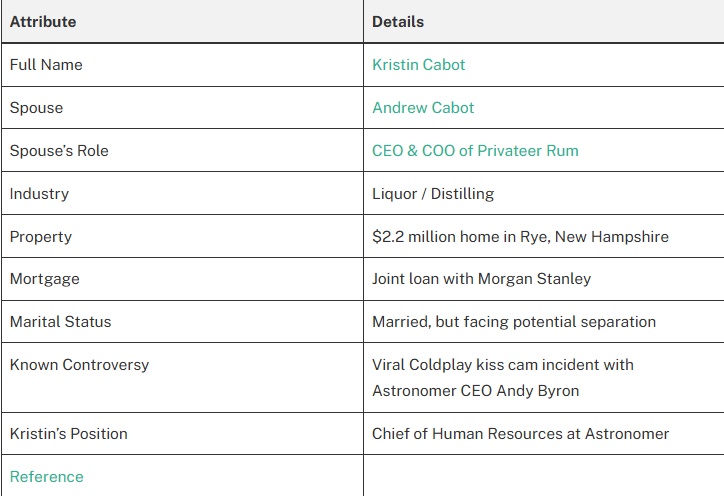
Task: Click the Industry row label
Action: coord(39,194)
